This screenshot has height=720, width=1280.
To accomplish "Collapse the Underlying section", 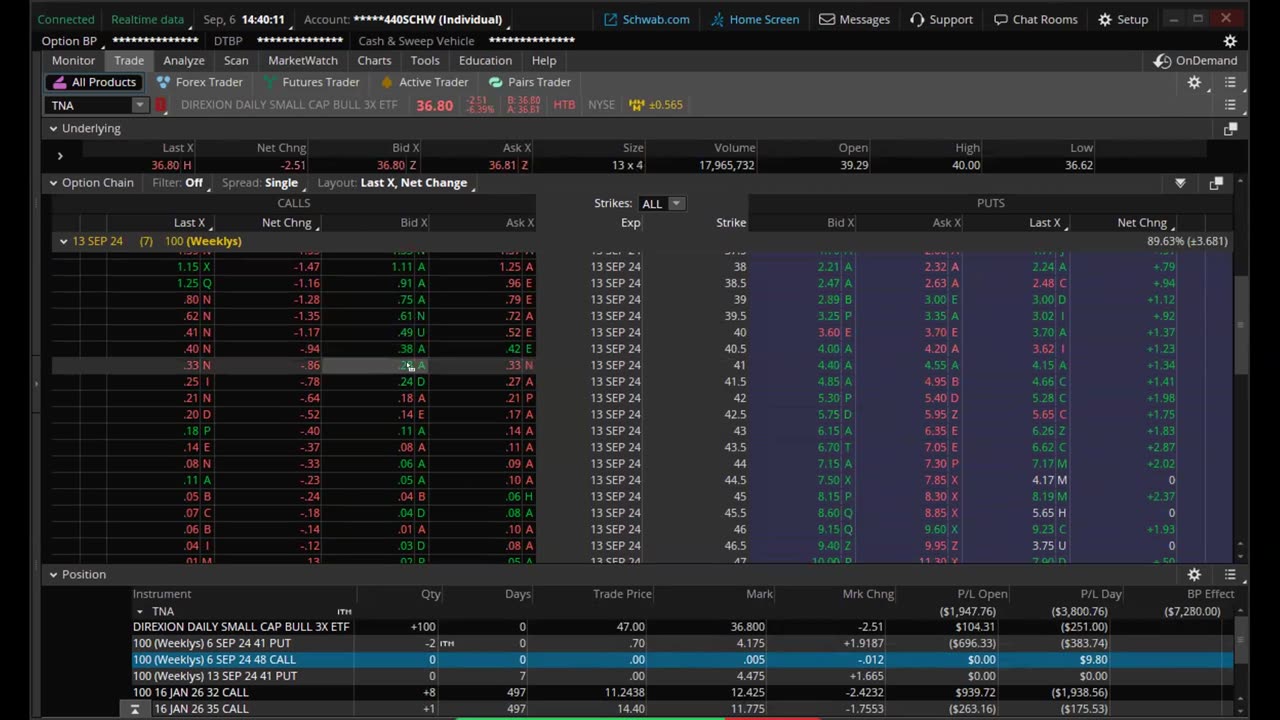I will [53, 128].
